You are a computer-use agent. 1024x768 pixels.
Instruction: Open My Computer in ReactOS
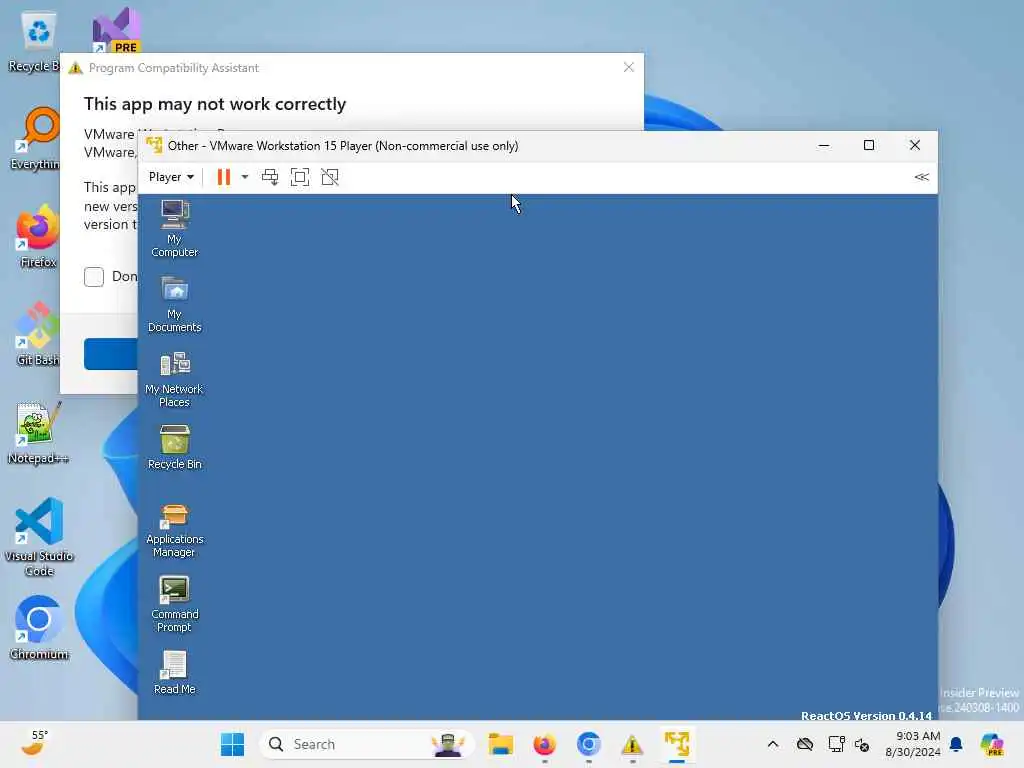[x=174, y=229]
